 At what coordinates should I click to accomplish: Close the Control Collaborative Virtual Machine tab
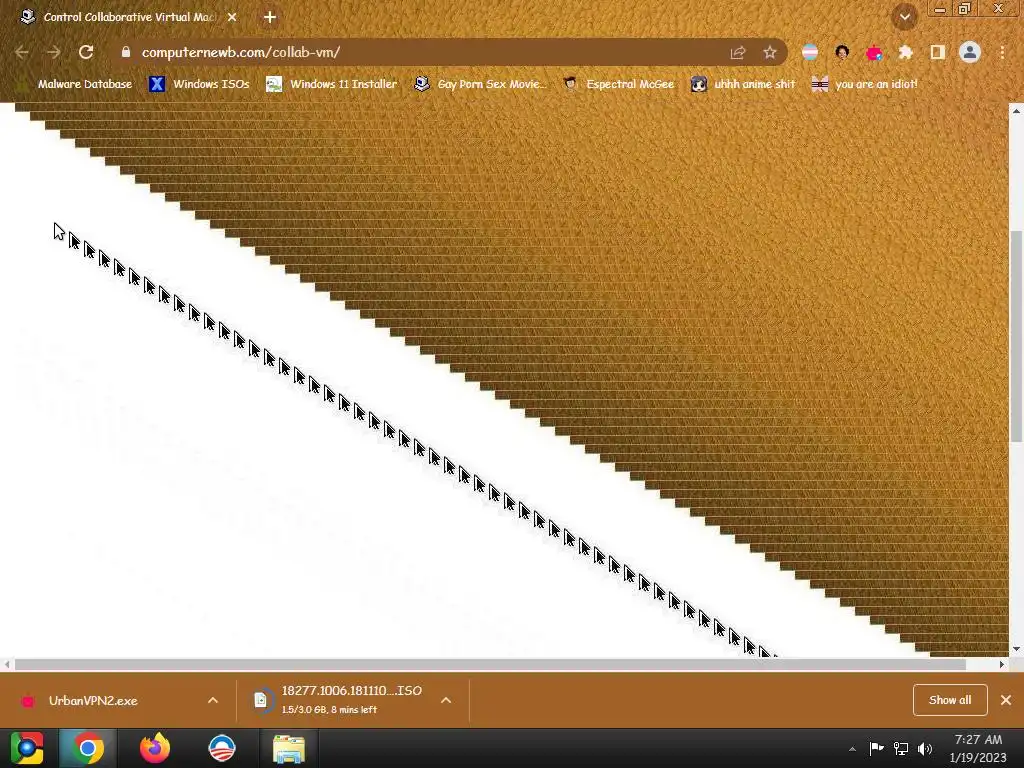click(232, 17)
